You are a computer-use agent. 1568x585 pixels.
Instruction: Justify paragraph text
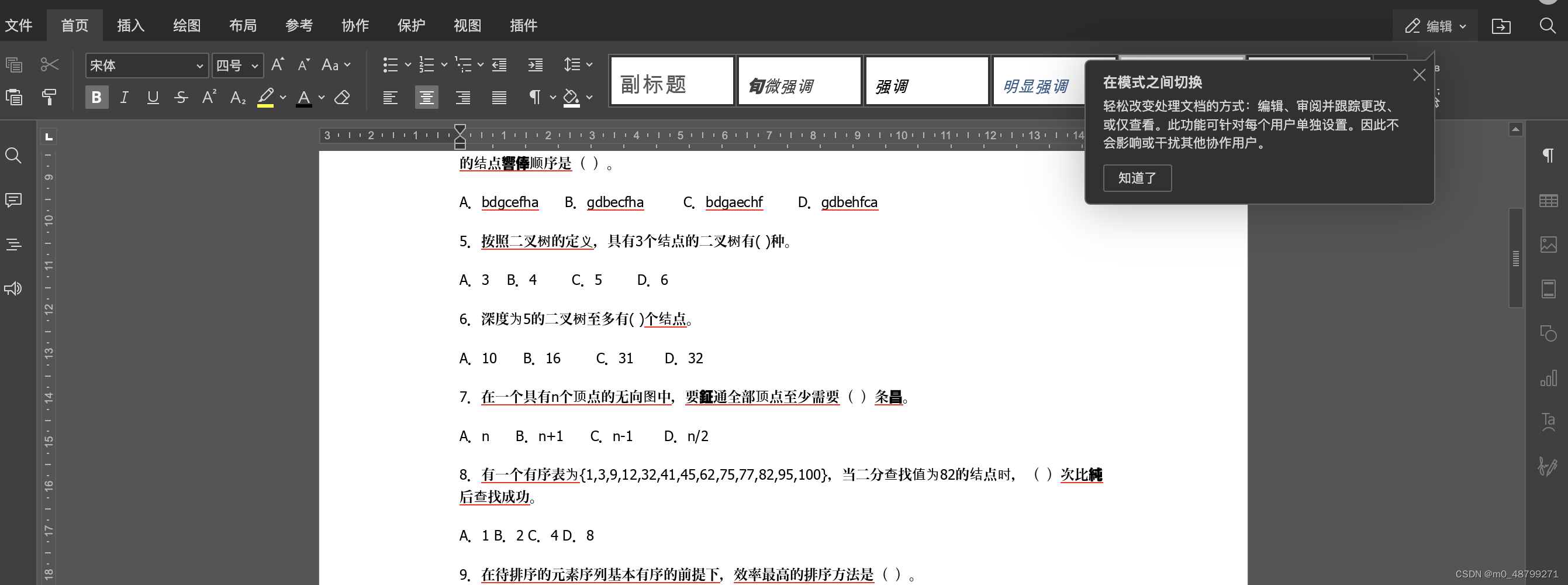click(499, 97)
